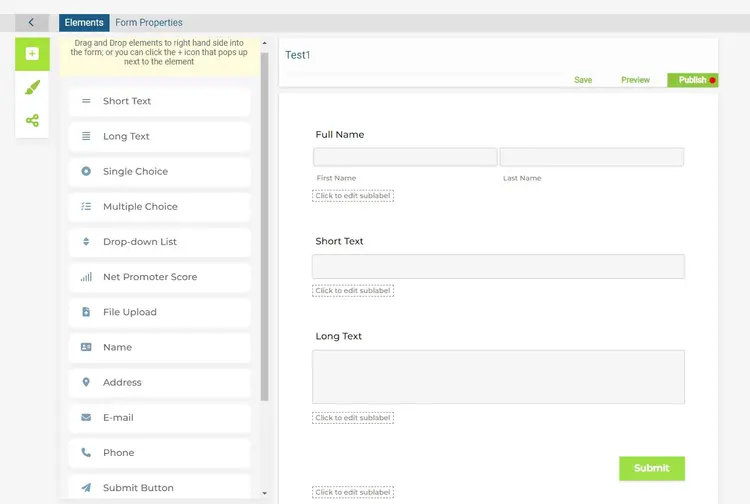The height and width of the screenshot is (504, 750).
Task: Click the back arrow chevron
Action: tap(32, 22)
